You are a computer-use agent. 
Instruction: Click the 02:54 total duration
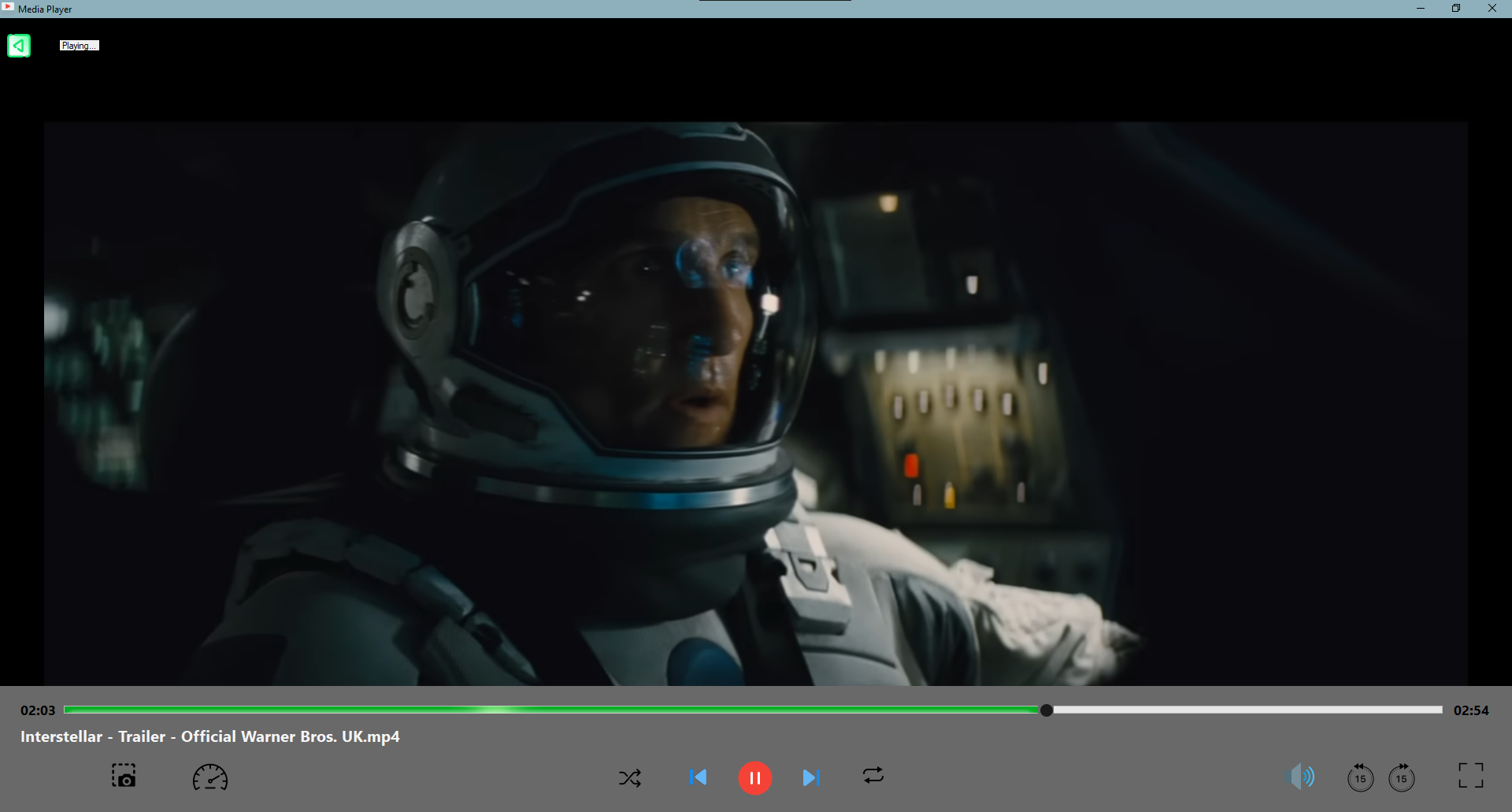[x=1472, y=710]
